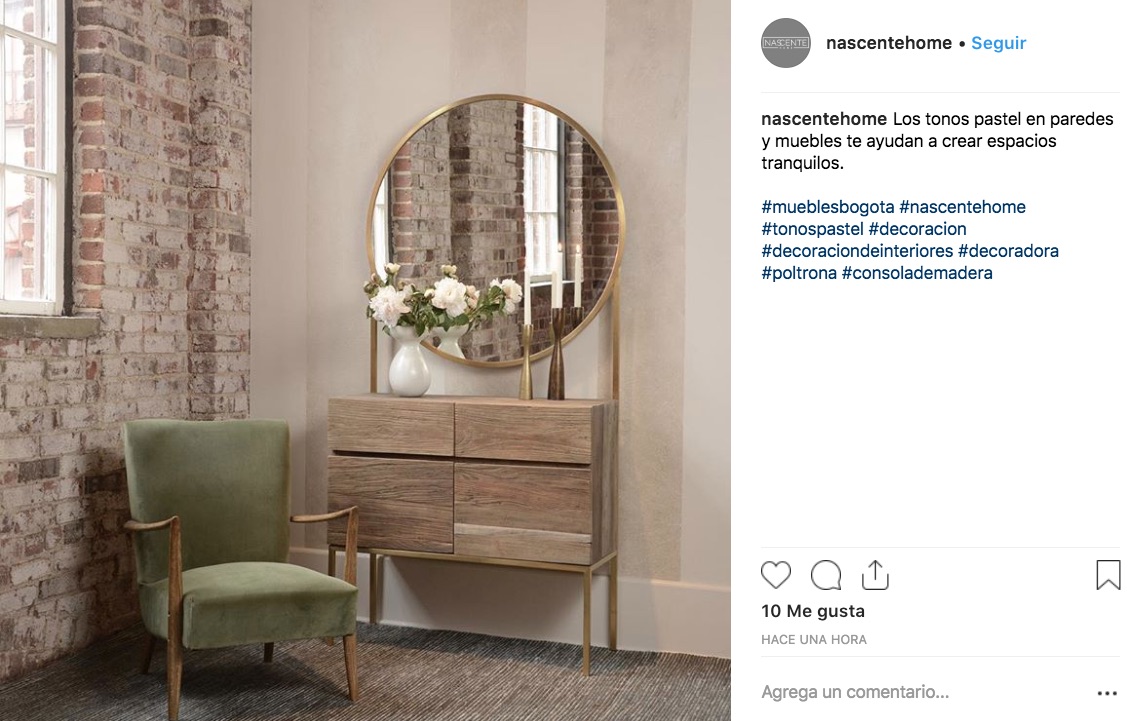Open the #decoracion hashtag
Screen dimensions: 1148x721
tap(917, 229)
